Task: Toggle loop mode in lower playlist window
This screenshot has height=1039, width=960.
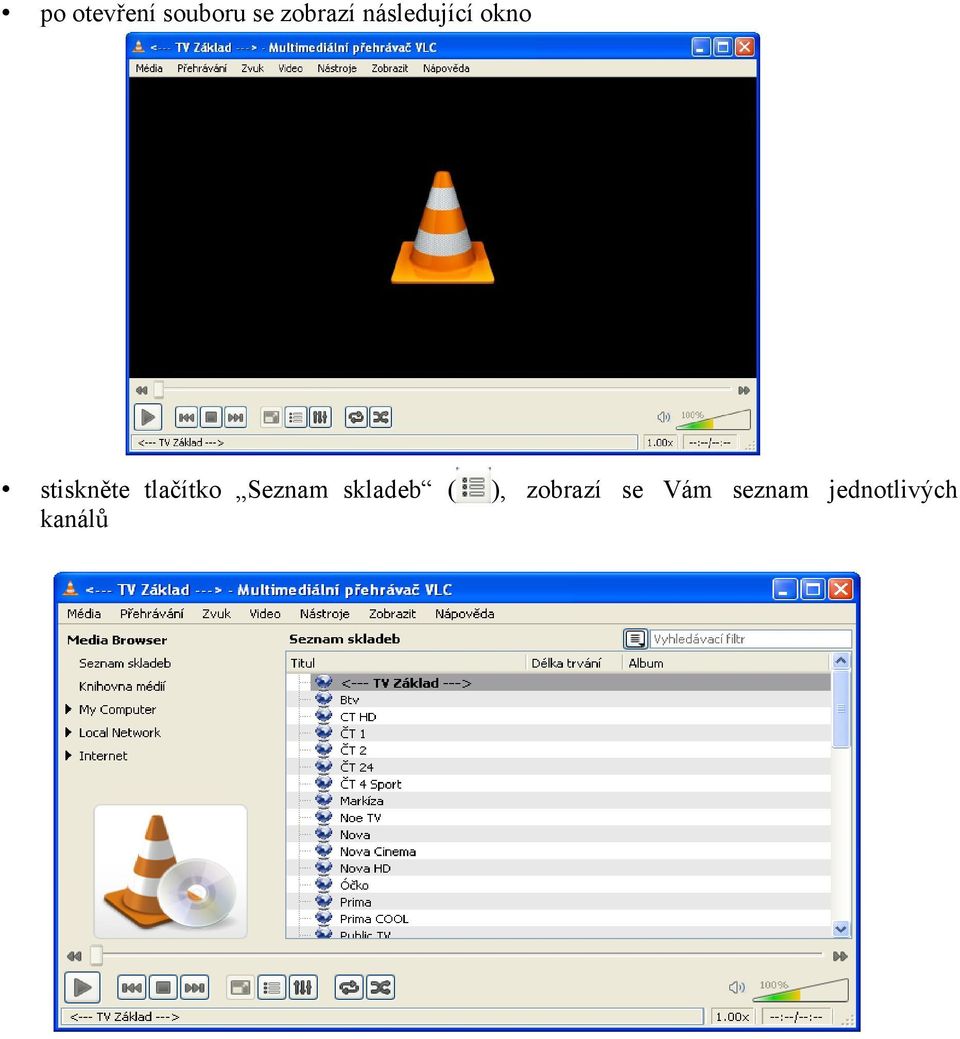Action: click(x=348, y=988)
